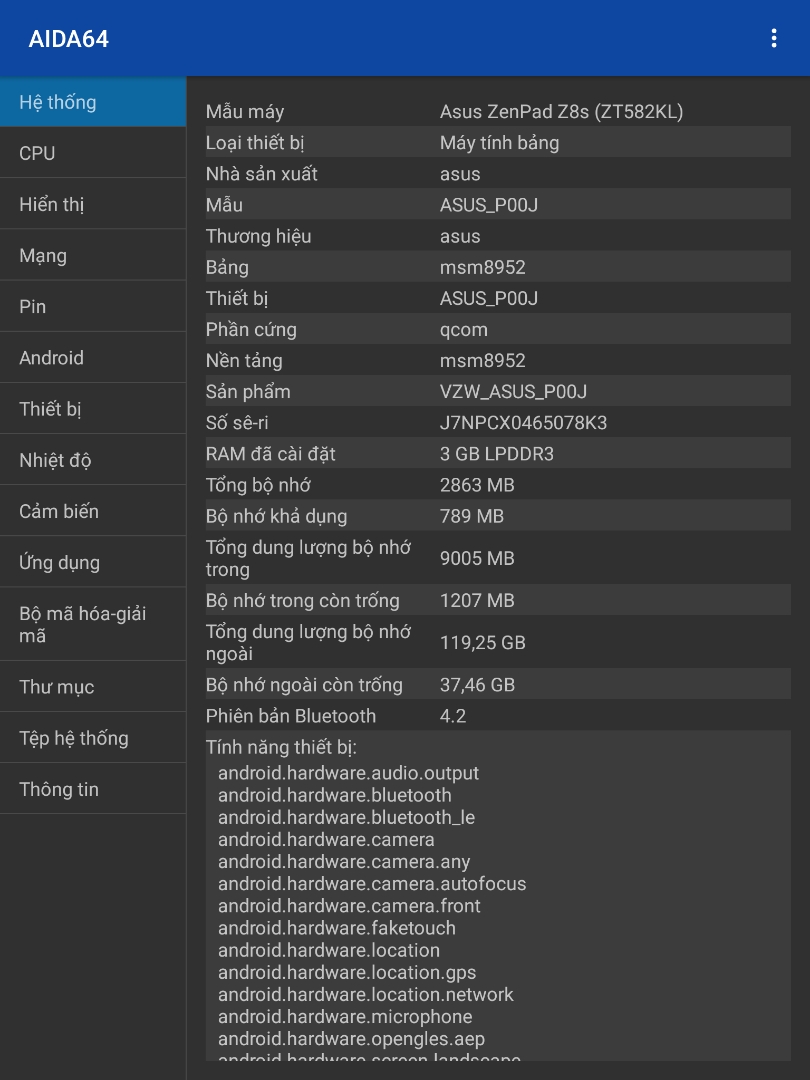Open the Nhiệt độ section
Screen dimensions: 810x1080
click(93, 459)
